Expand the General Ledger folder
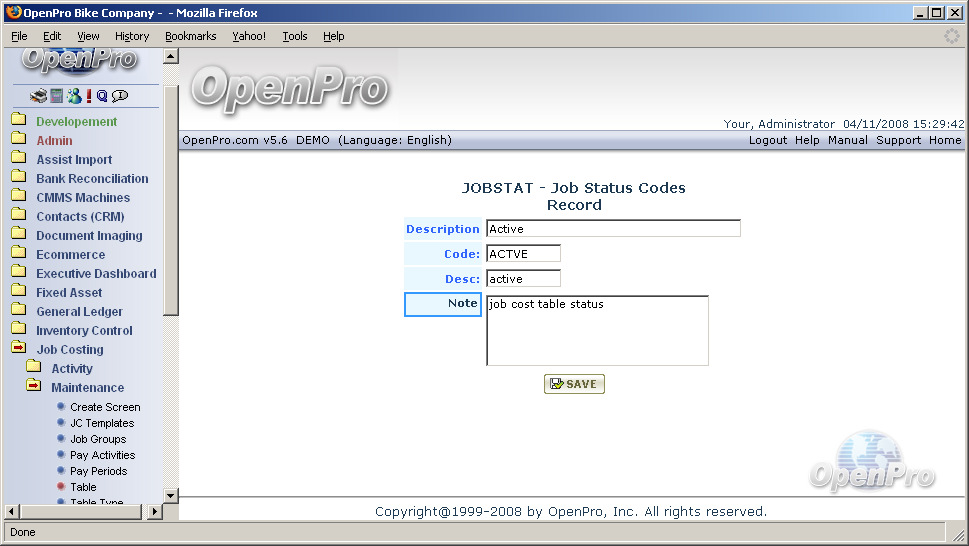Viewport: 969px width, 546px height. 19,311
